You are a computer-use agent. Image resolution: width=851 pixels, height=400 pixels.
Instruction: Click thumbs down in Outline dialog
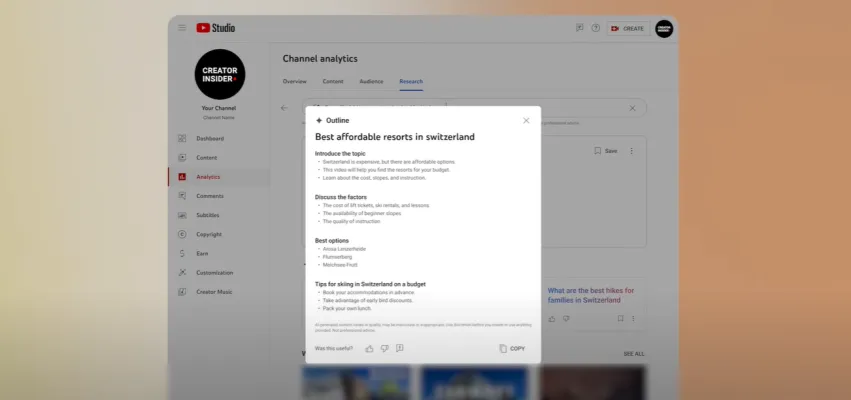click(384, 348)
